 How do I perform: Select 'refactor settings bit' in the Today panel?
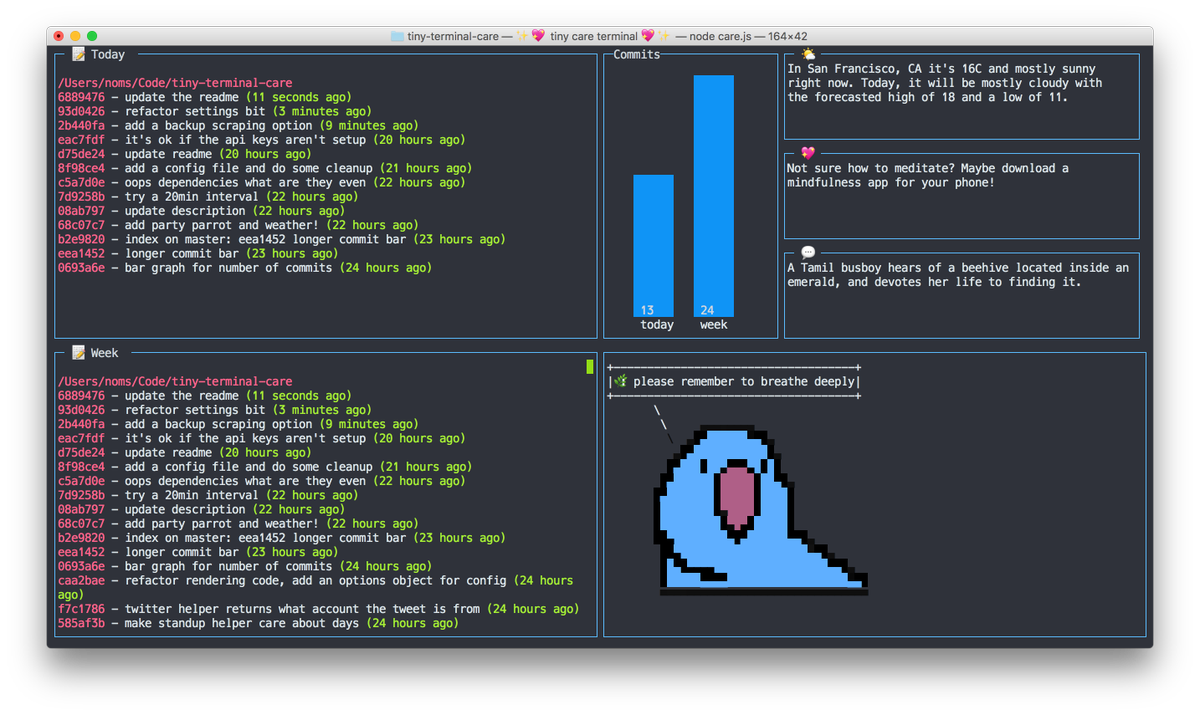pos(195,111)
